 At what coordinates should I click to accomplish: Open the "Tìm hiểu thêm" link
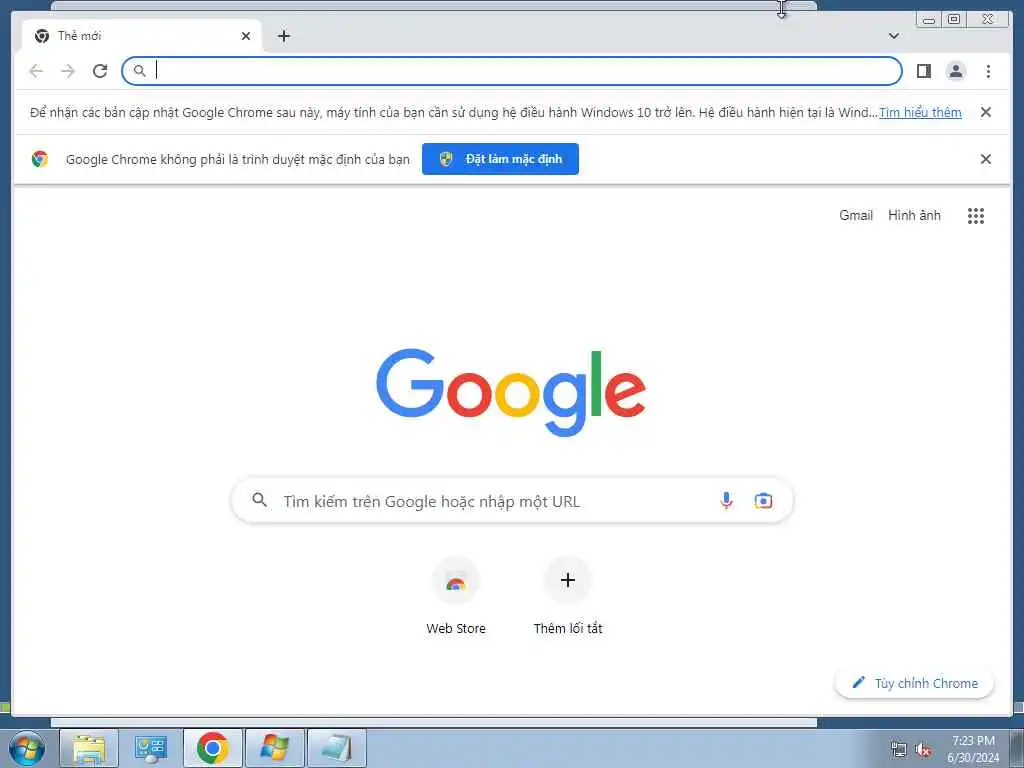pos(920,112)
